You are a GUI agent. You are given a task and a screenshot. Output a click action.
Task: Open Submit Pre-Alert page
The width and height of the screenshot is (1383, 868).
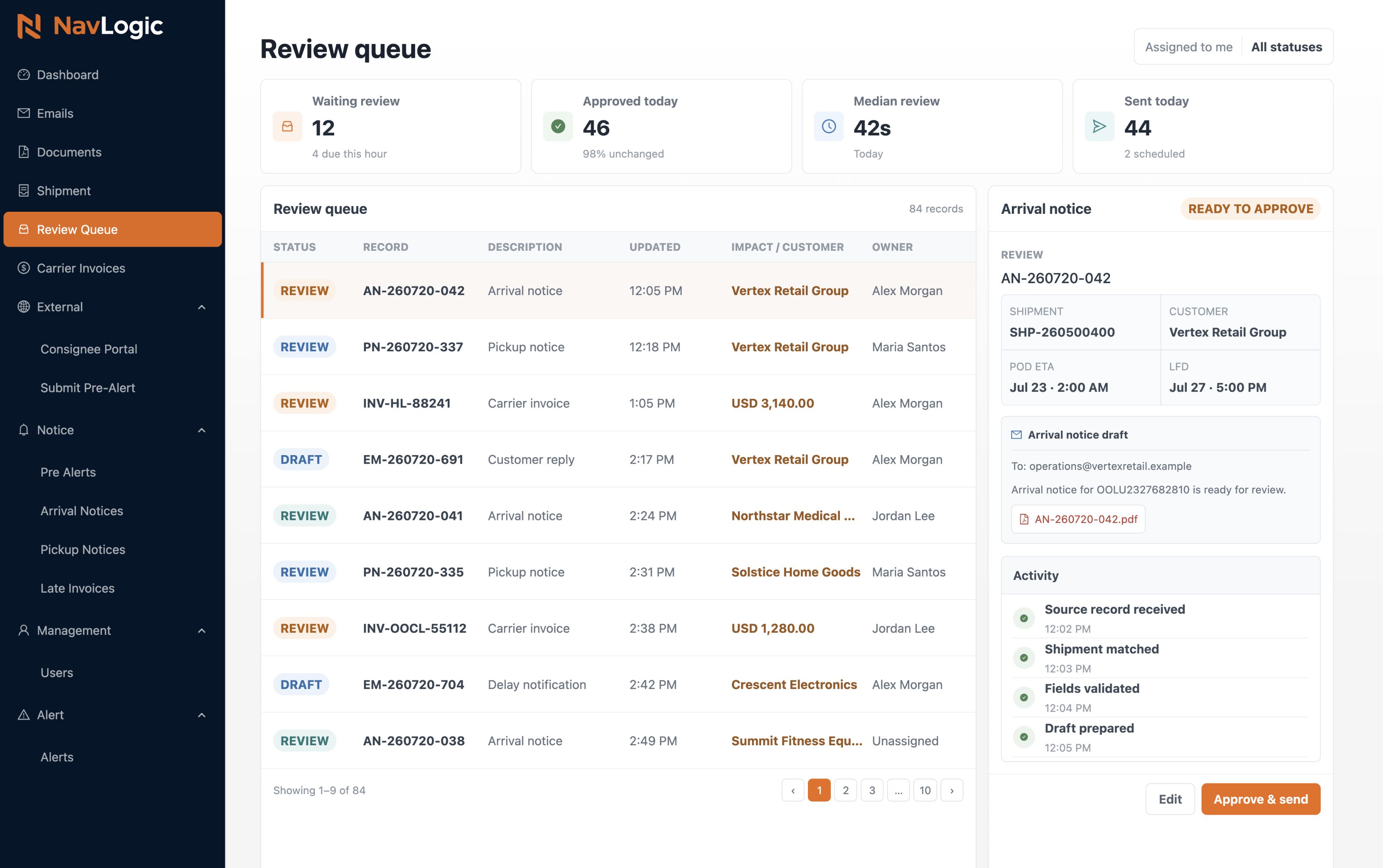click(x=88, y=387)
